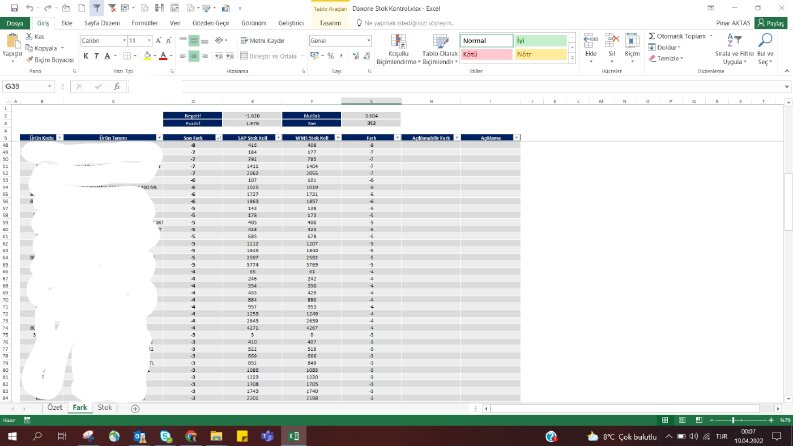
Task: Open the Genel number format dropdown
Action: (368, 40)
